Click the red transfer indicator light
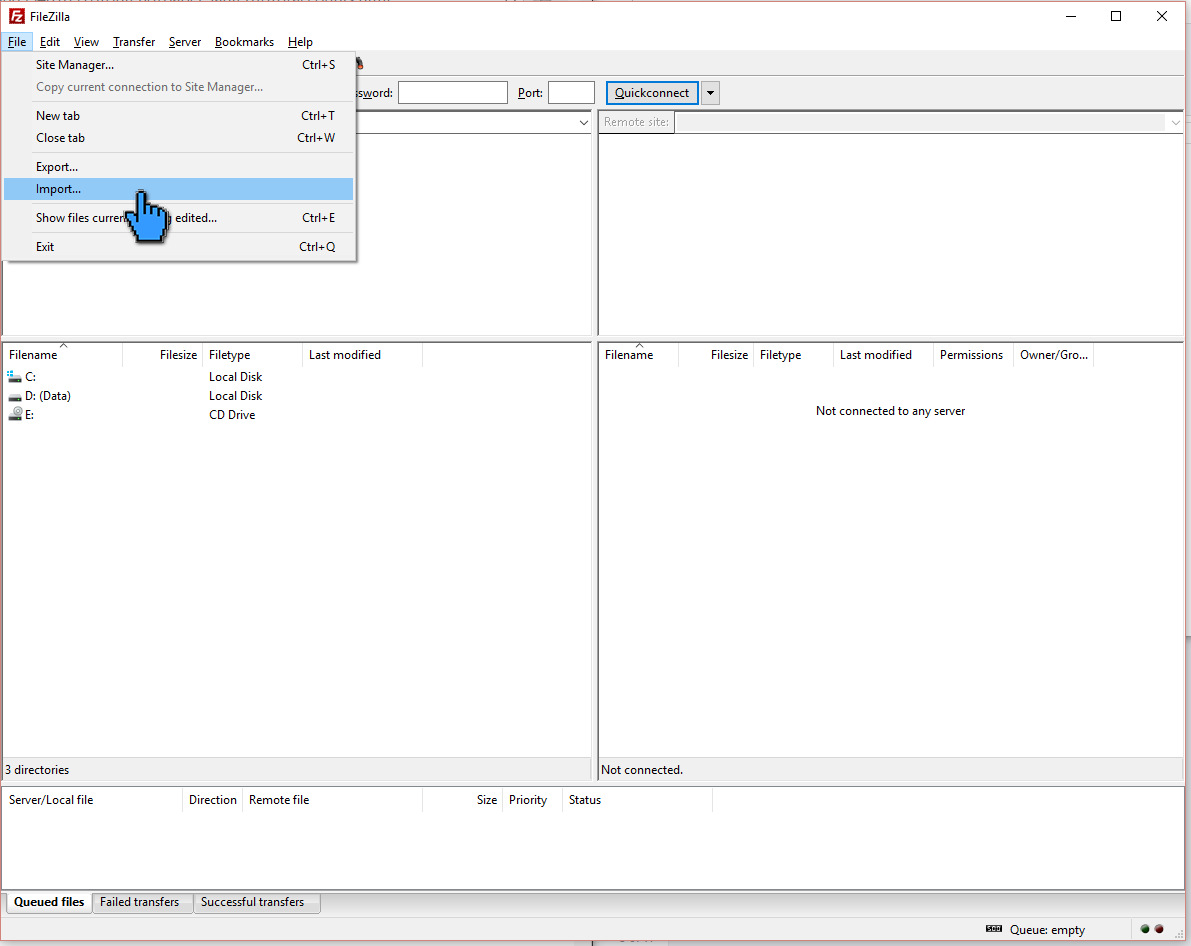This screenshot has width=1191, height=946. tap(1159, 929)
